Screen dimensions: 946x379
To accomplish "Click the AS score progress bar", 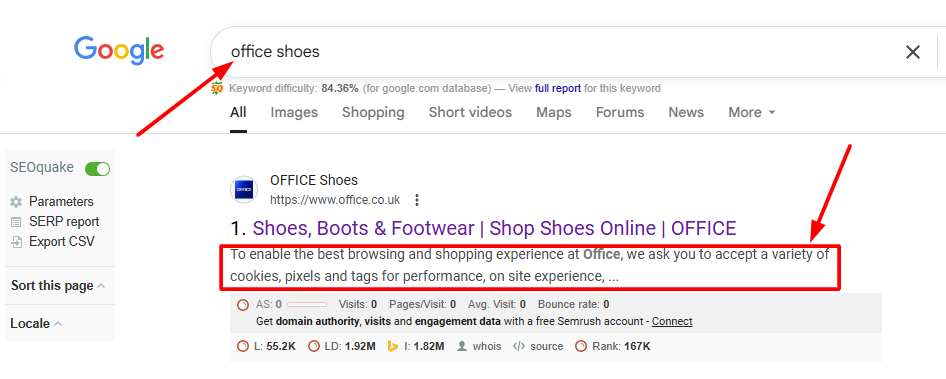I will point(307,305).
